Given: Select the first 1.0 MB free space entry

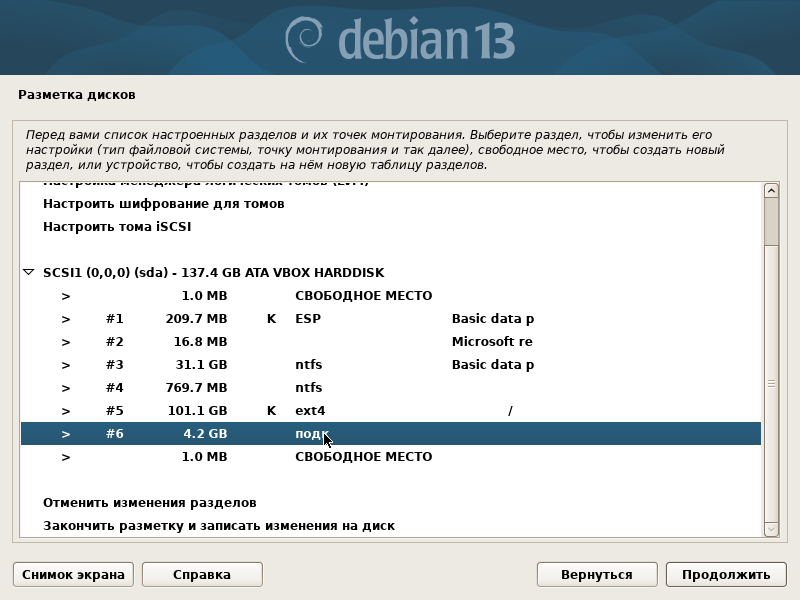Looking at the screenshot, I should coord(391,296).
